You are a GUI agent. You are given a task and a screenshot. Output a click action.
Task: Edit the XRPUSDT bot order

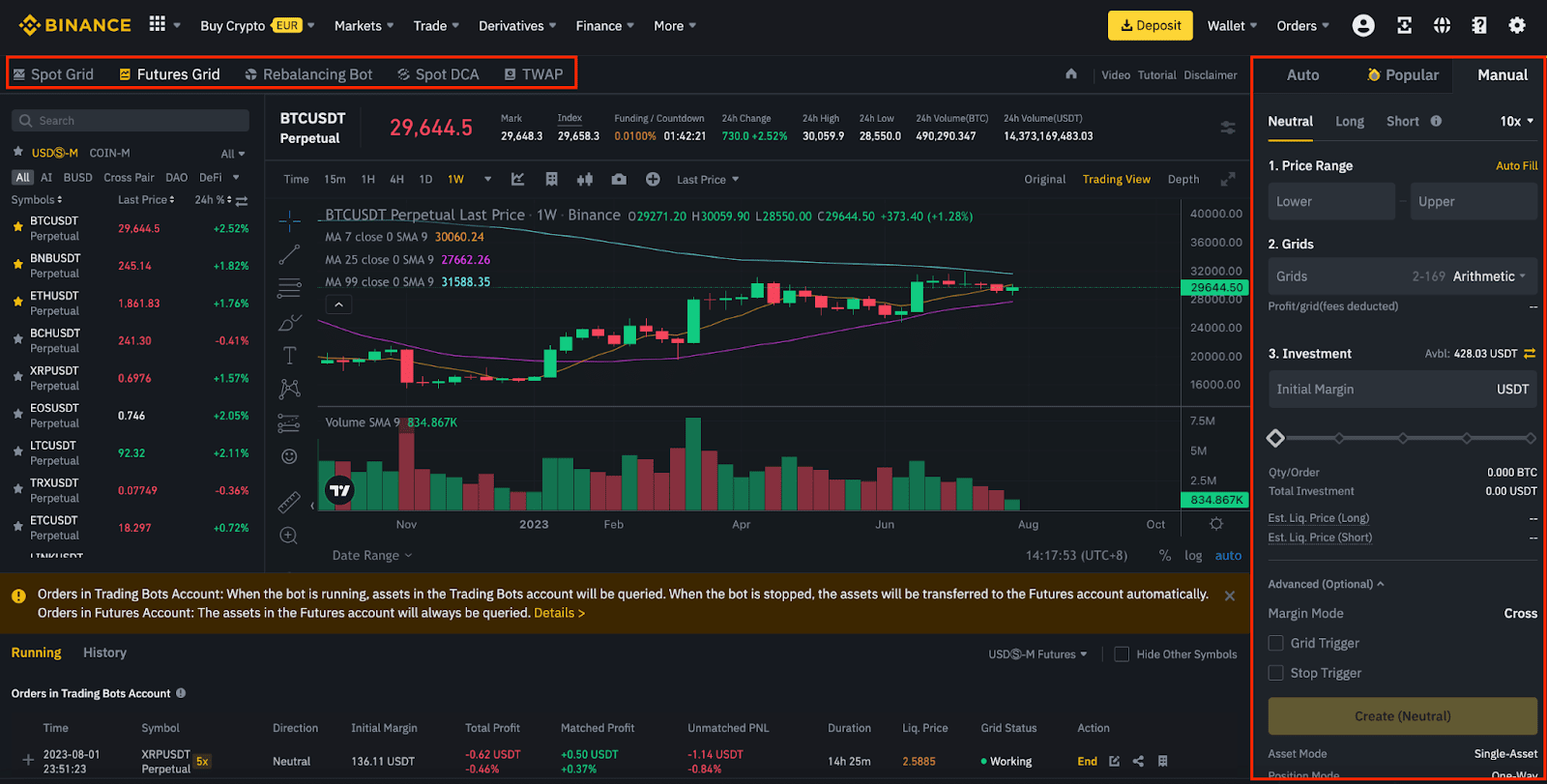tap(1114, 762)
